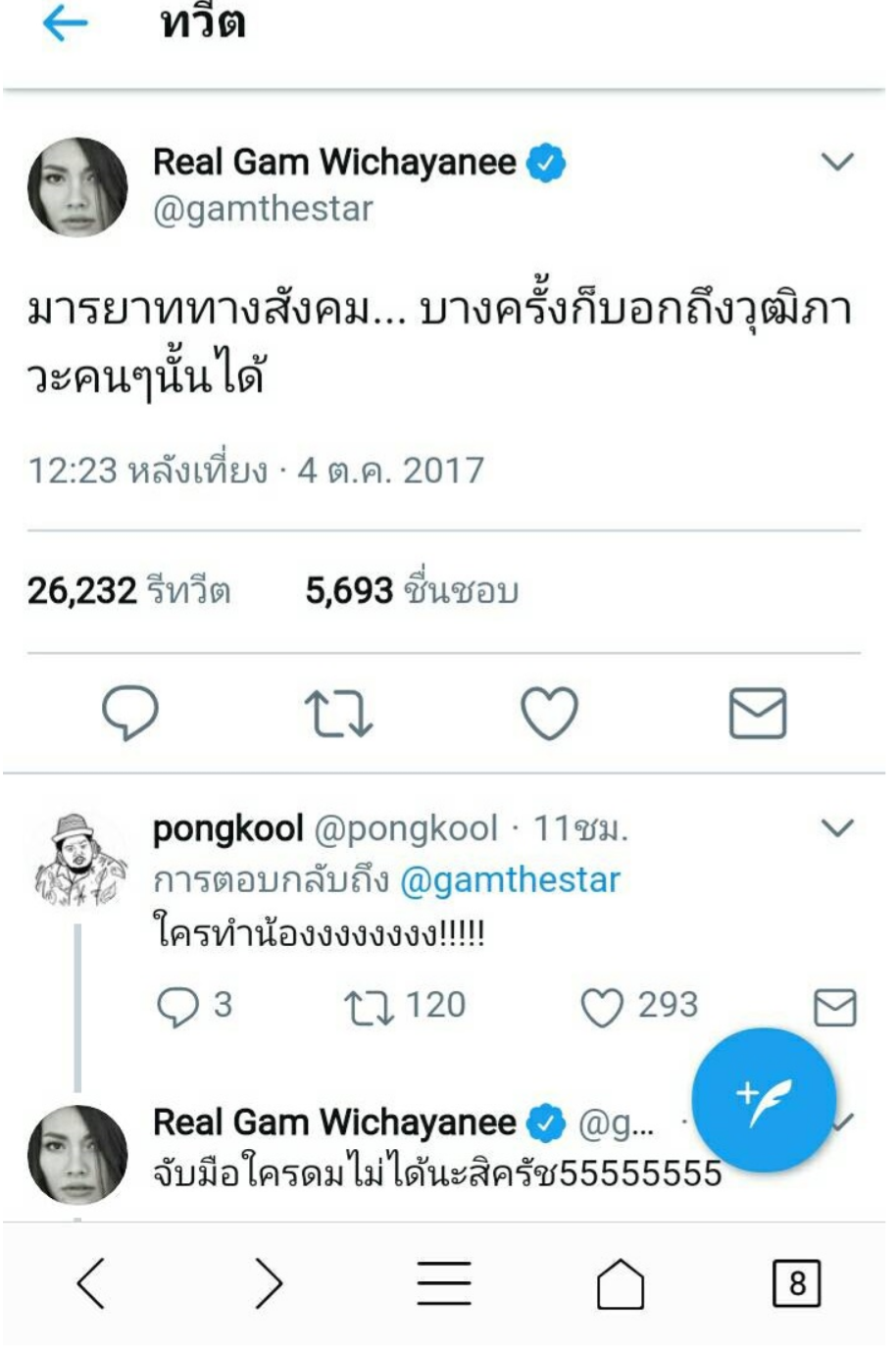Navigate browser back arrow at bottom
This screenshot has width=896, height=1348.
click(x=90, y=1283)
